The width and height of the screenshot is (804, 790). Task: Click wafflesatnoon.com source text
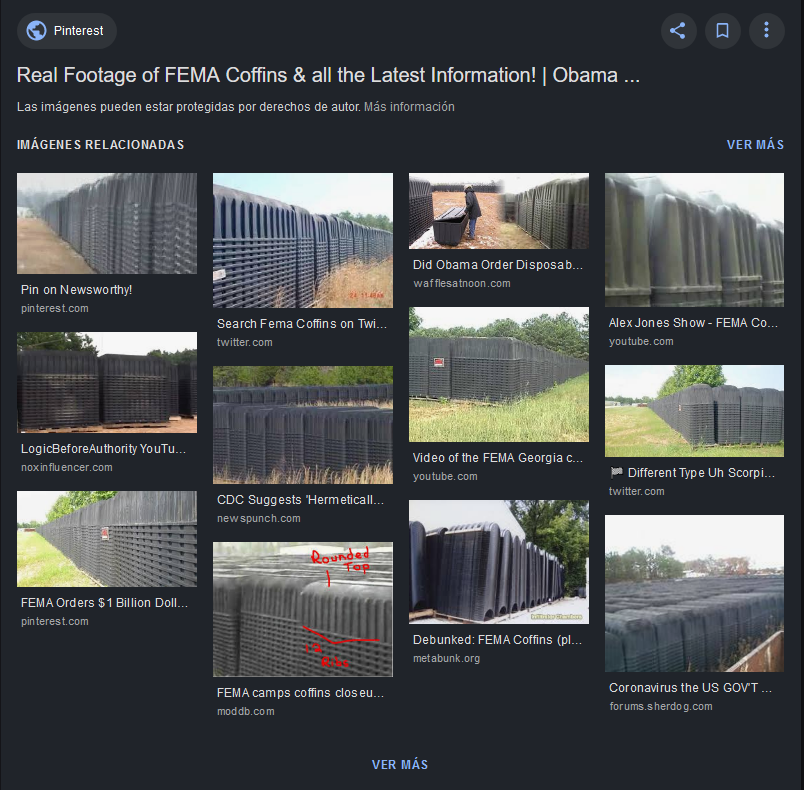[x=462, y=283]
